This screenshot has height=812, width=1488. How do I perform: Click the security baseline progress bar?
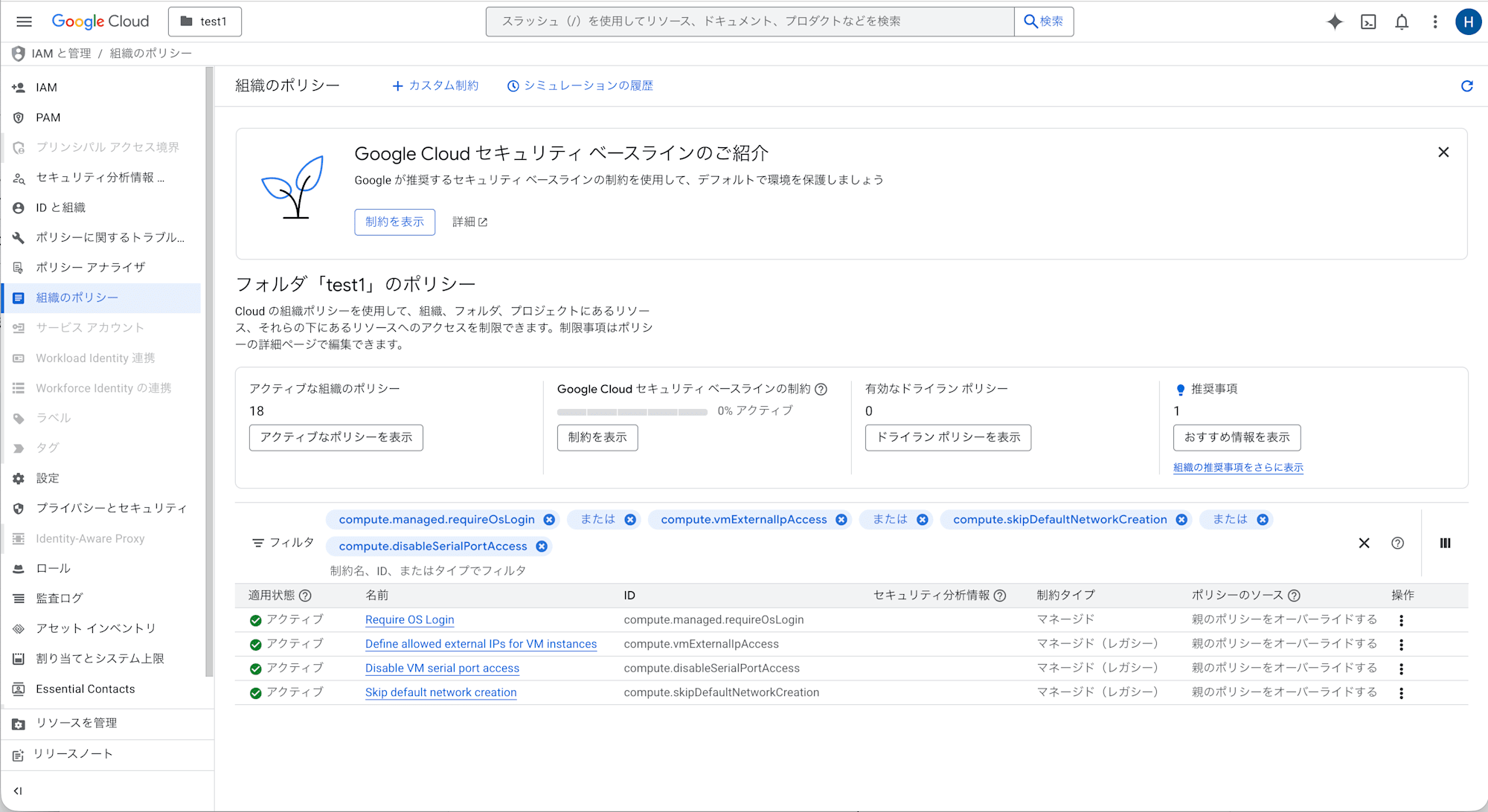click(x=632, y=411)
